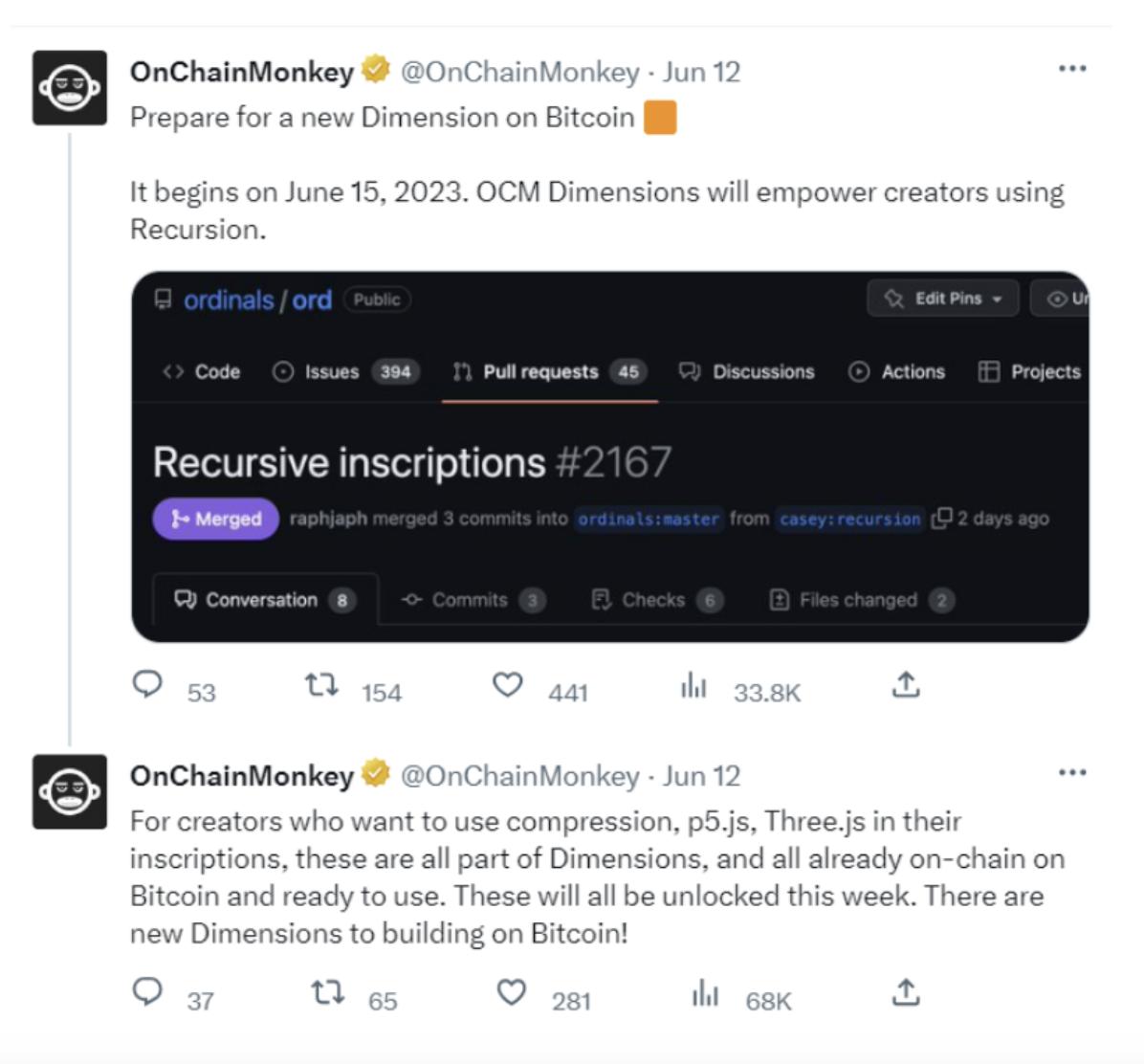Share the second tweet about compression
This screenshot has height=1064, width=1144.
pos(905,993)
